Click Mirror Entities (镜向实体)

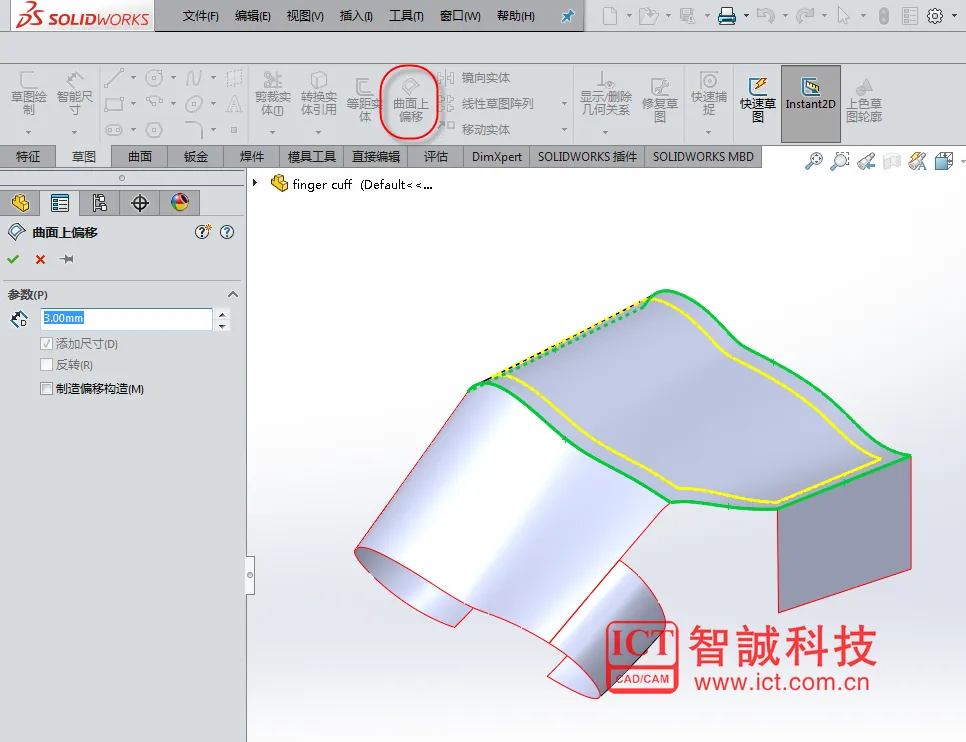tap(475, 78)
